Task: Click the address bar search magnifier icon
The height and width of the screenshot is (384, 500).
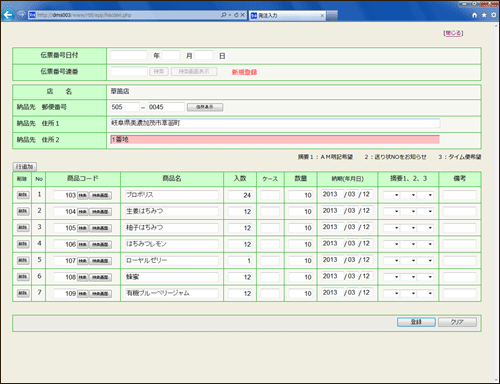Action: (x=223, y=15)
